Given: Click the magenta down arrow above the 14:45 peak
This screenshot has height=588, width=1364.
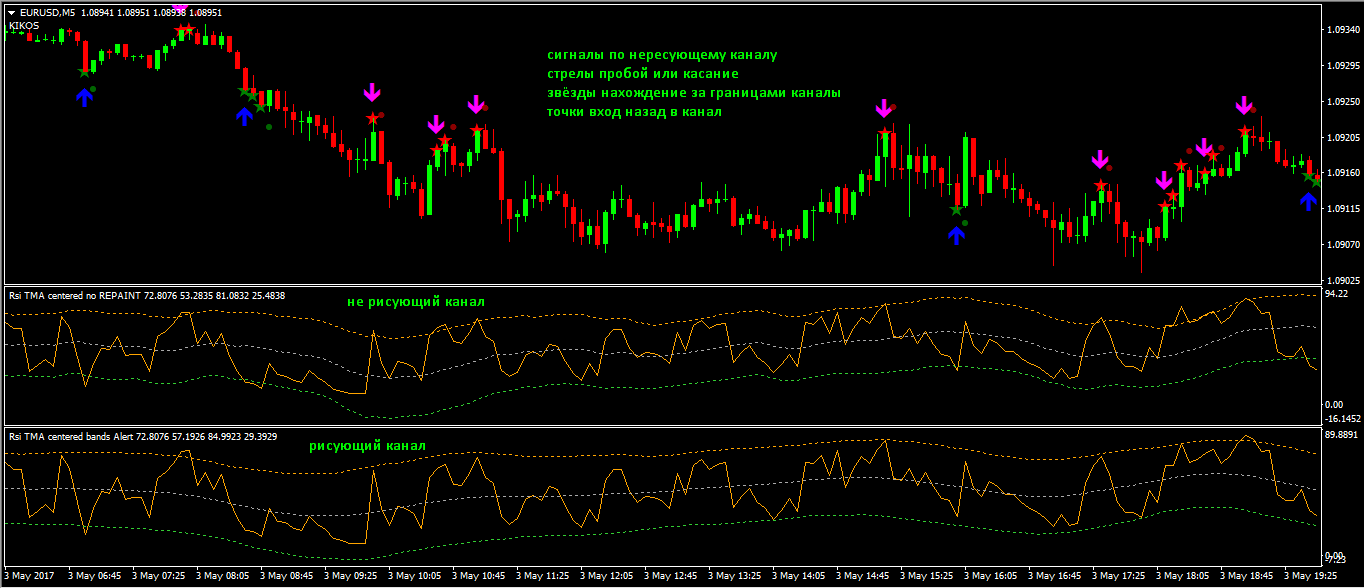Looking at the screenshot, I should 883,108.
